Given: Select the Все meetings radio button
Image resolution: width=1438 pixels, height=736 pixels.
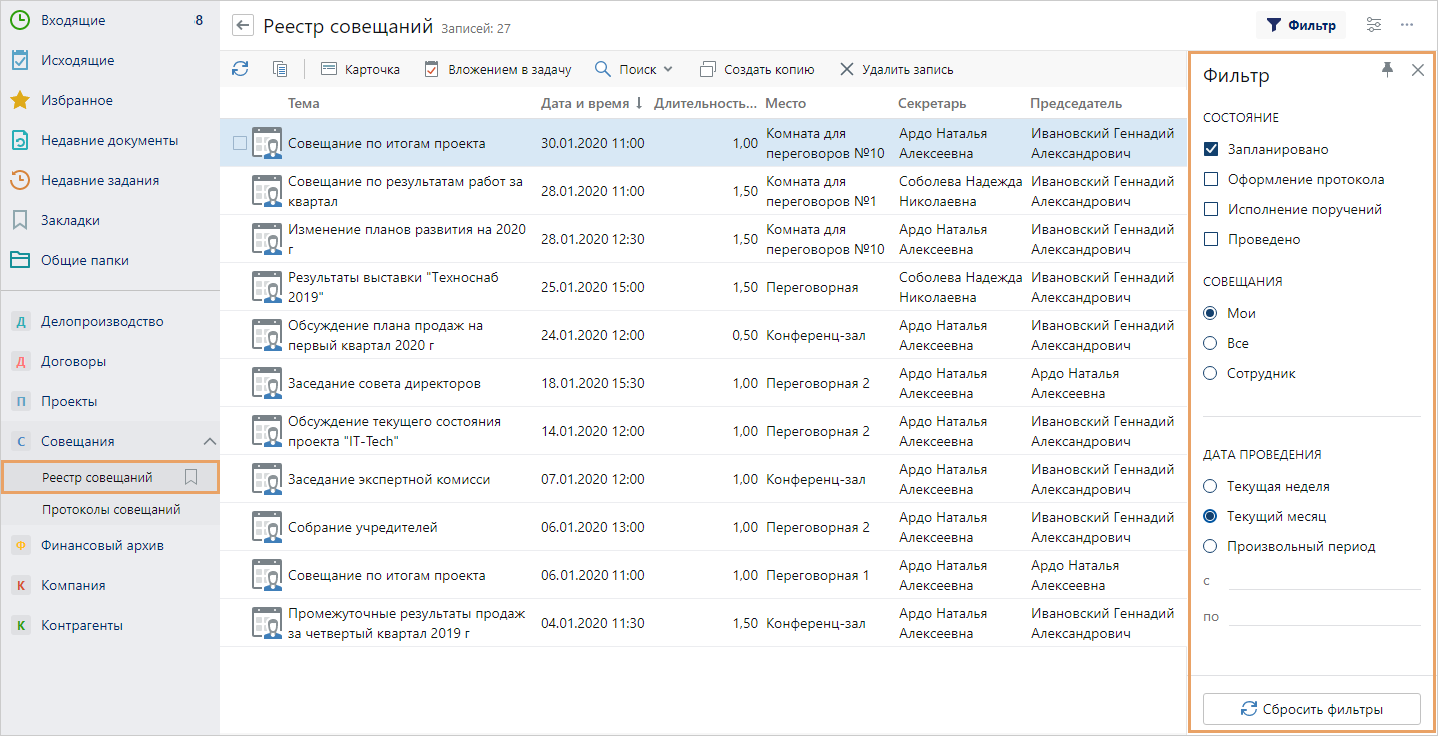Looking at the screenshot, I should pos(1210,343).
